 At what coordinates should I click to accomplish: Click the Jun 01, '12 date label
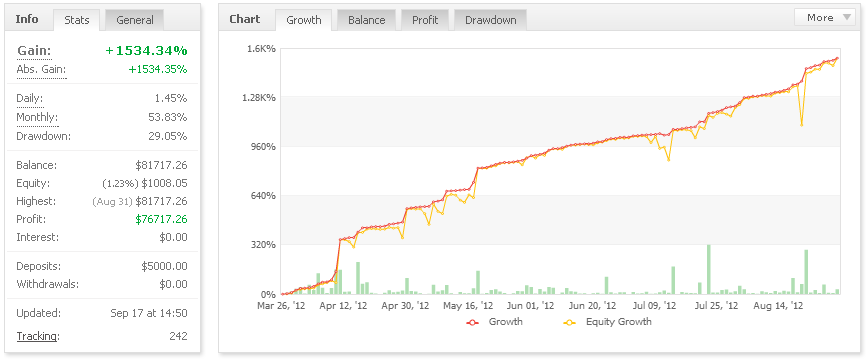[530, 305]
